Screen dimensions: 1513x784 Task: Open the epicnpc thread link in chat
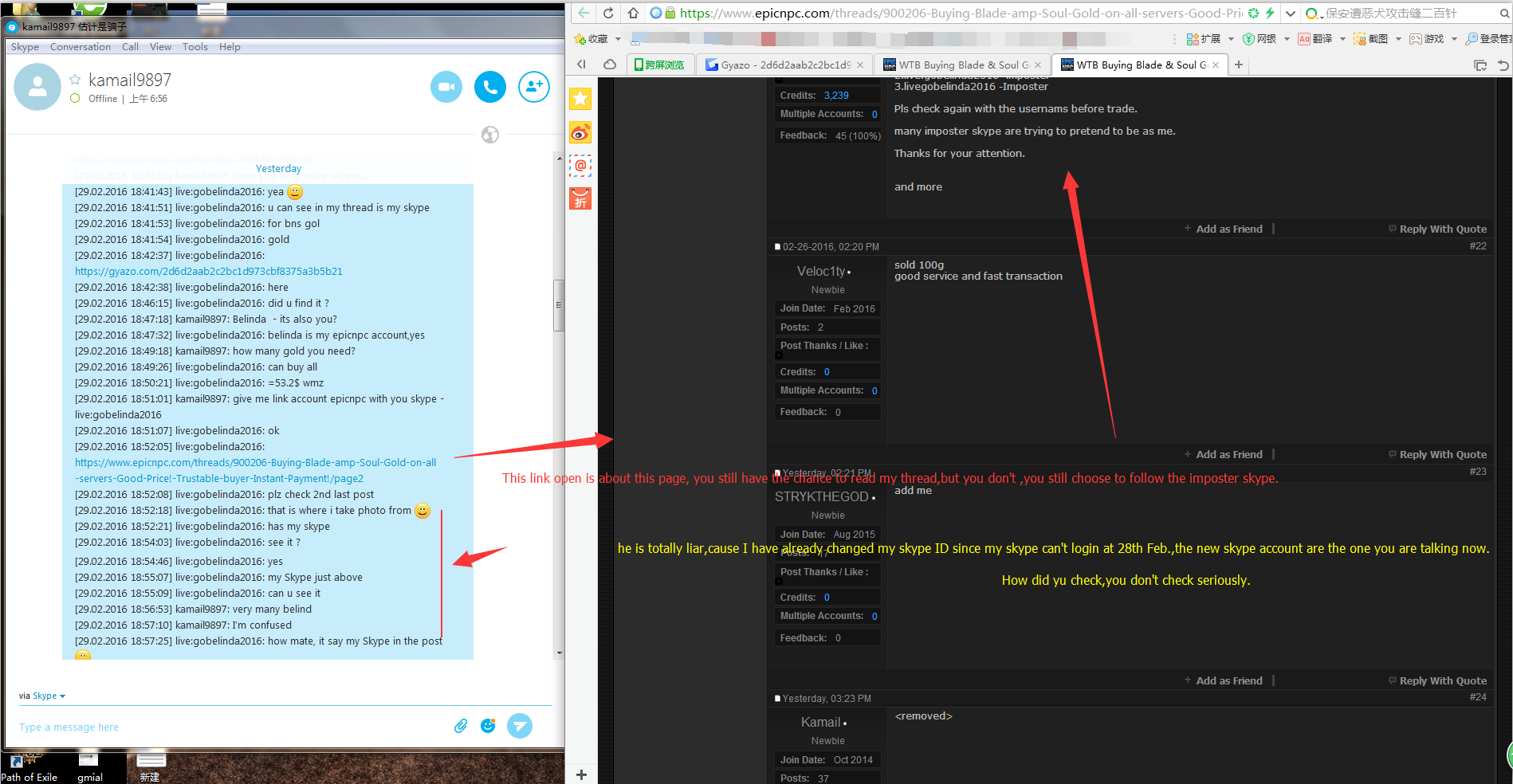(x=255, y=470)
